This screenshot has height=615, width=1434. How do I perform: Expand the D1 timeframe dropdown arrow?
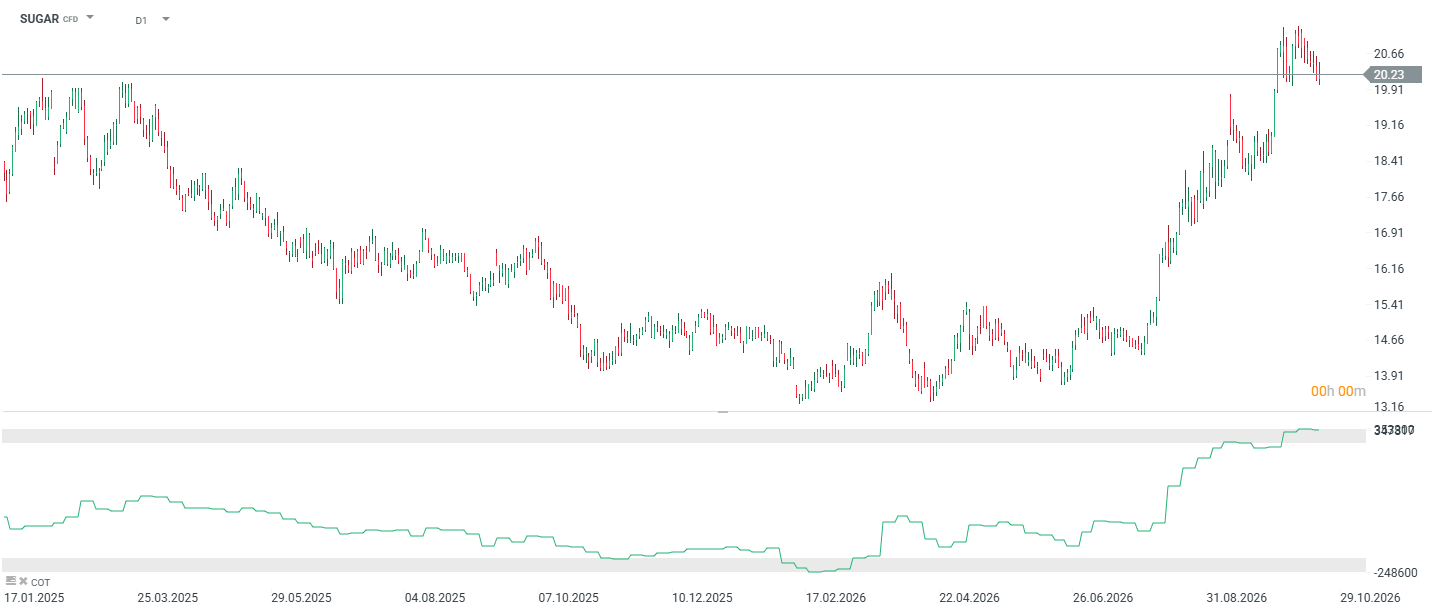pyautogui.click(x=165, y=19)
